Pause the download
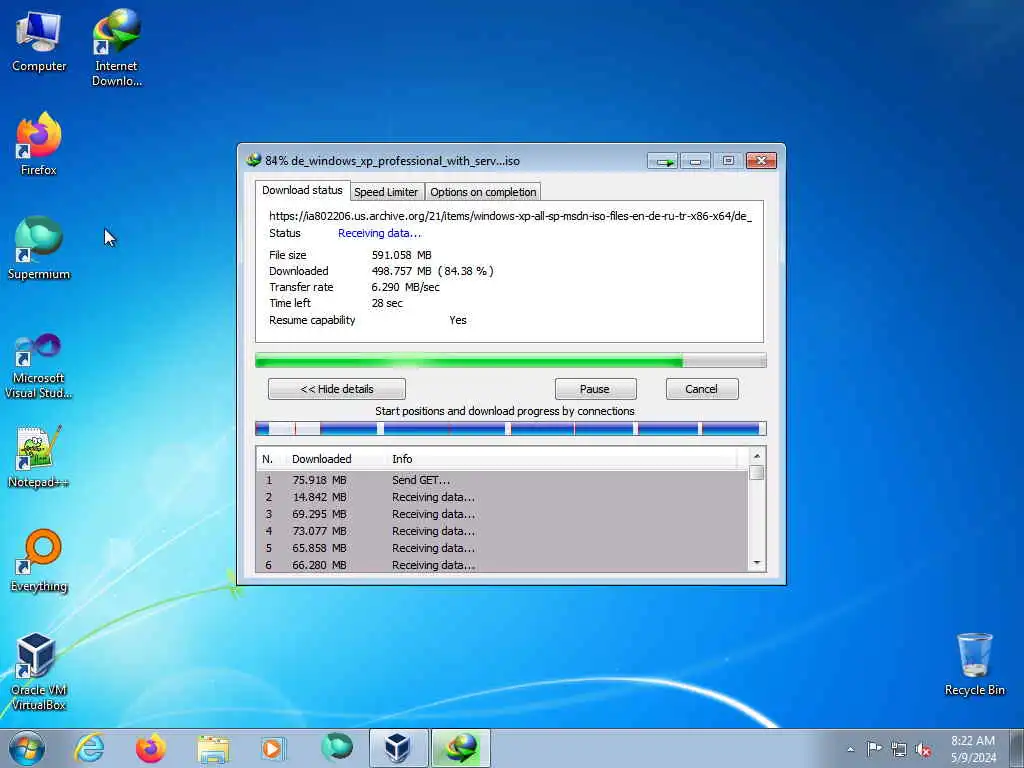This screenshot has height=768, width=1024. click(x=595, y=389)
